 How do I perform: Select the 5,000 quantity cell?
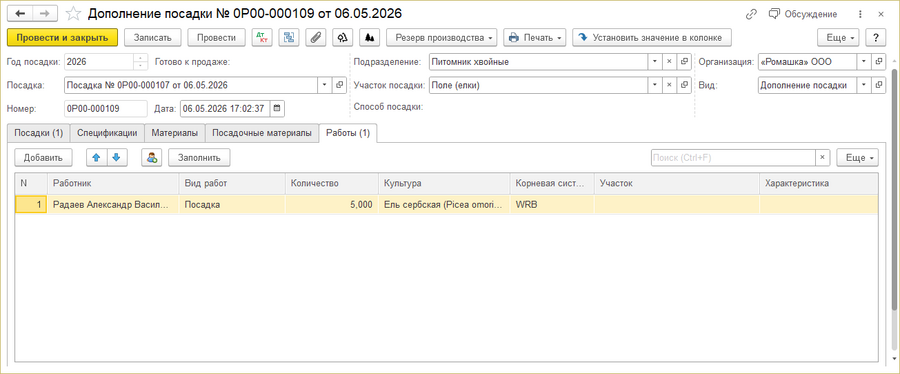[332, 204]
